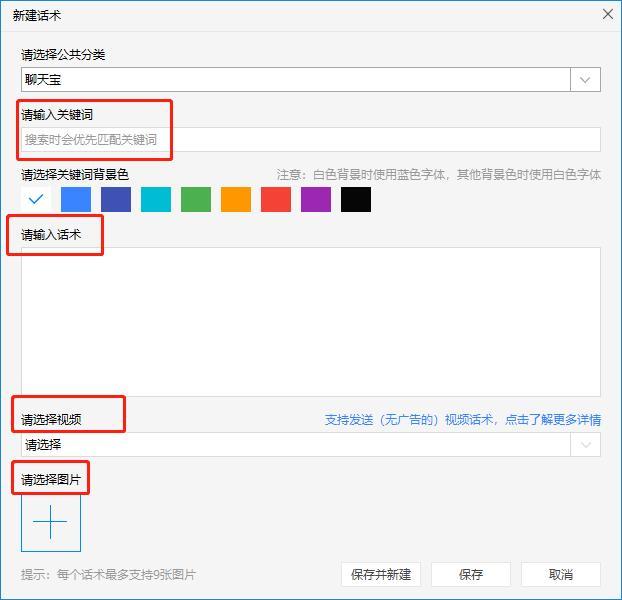Open the 聊天宝 category combo box
This screenshot has width=622, height=600.
click(x=295, y=80)
